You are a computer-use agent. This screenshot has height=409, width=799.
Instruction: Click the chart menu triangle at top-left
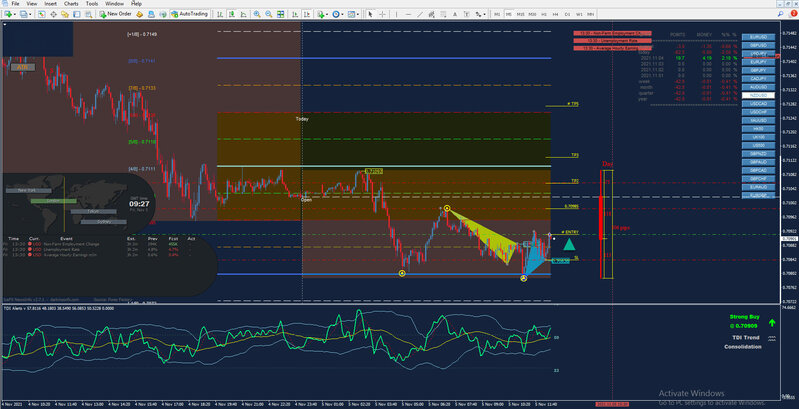click(x=5, y=24)
